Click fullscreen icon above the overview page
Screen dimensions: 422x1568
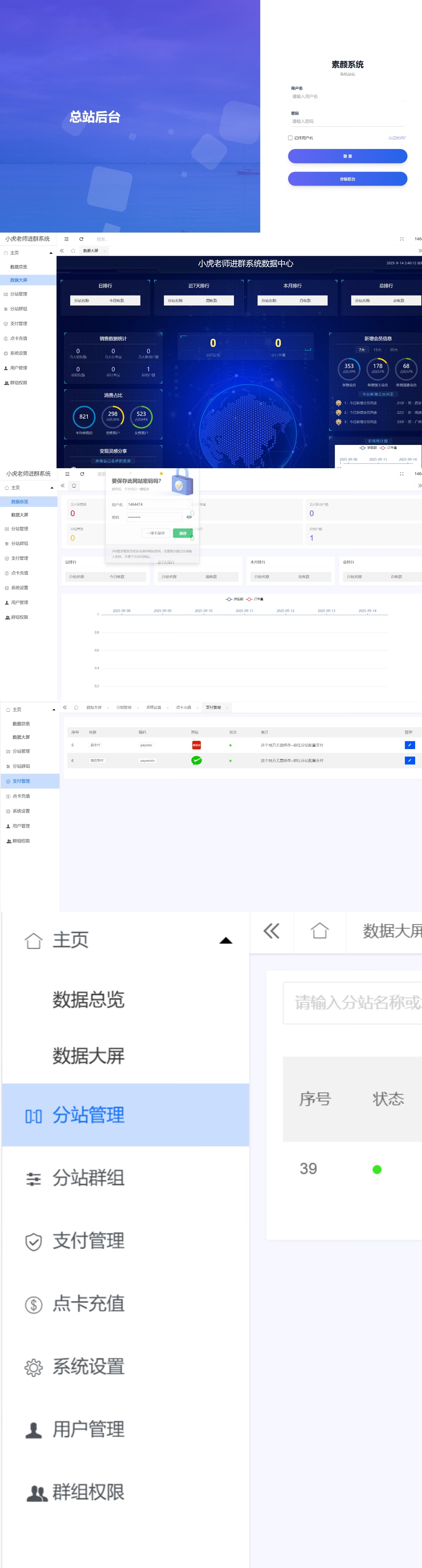(401, 474)
